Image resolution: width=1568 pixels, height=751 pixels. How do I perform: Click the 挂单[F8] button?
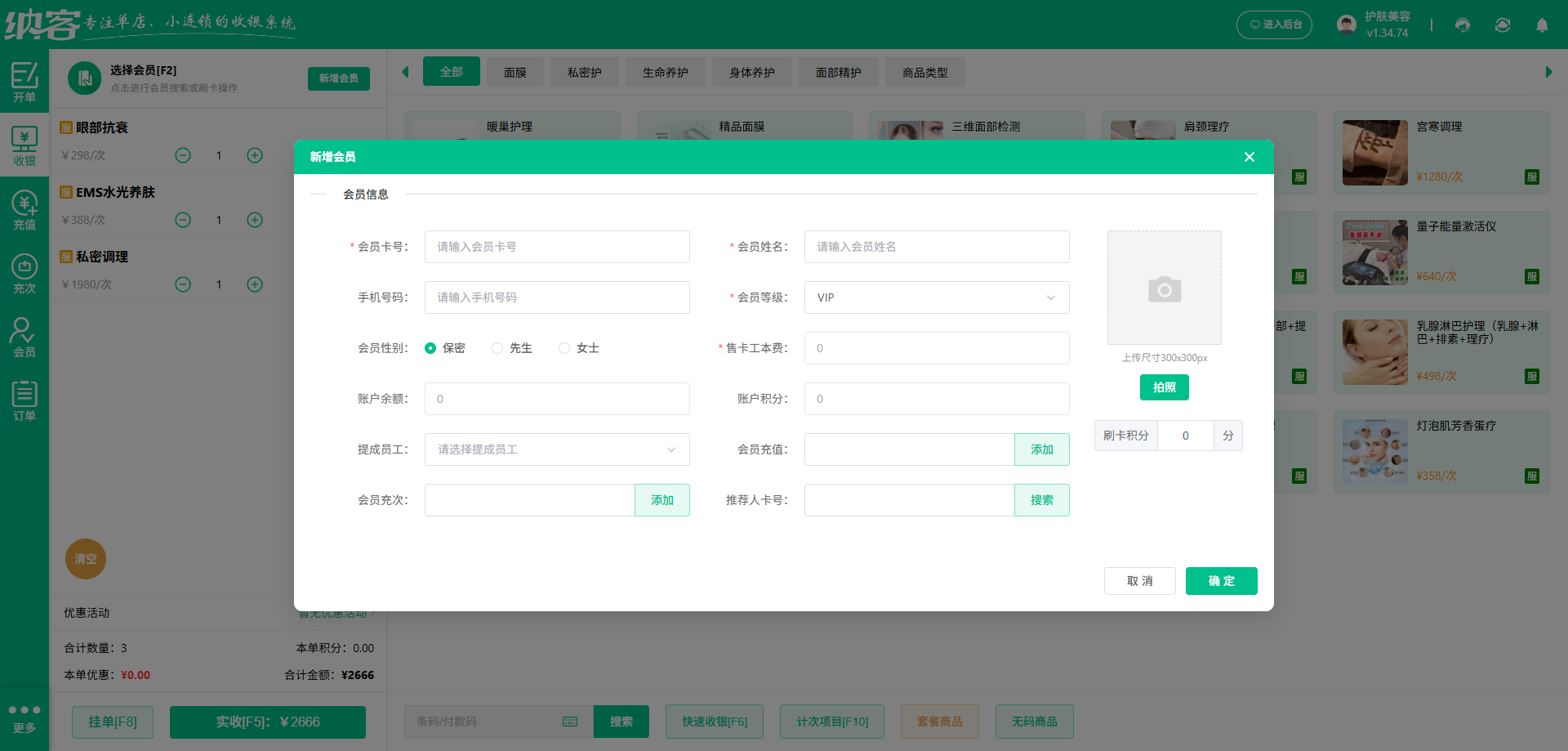(113, 722)
